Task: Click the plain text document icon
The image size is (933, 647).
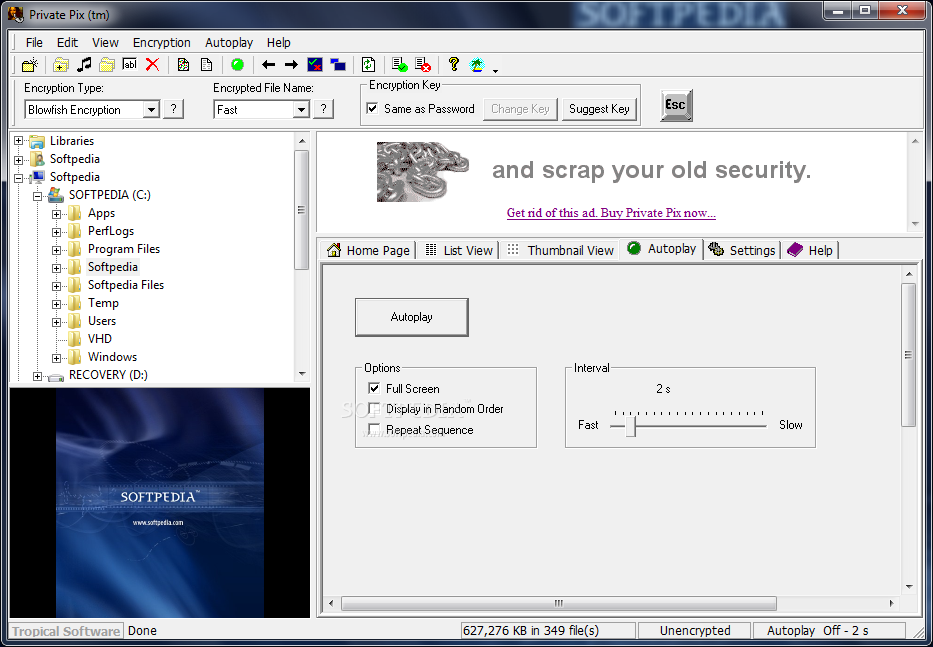Action: pyautogui.click(x=206, y=65)
